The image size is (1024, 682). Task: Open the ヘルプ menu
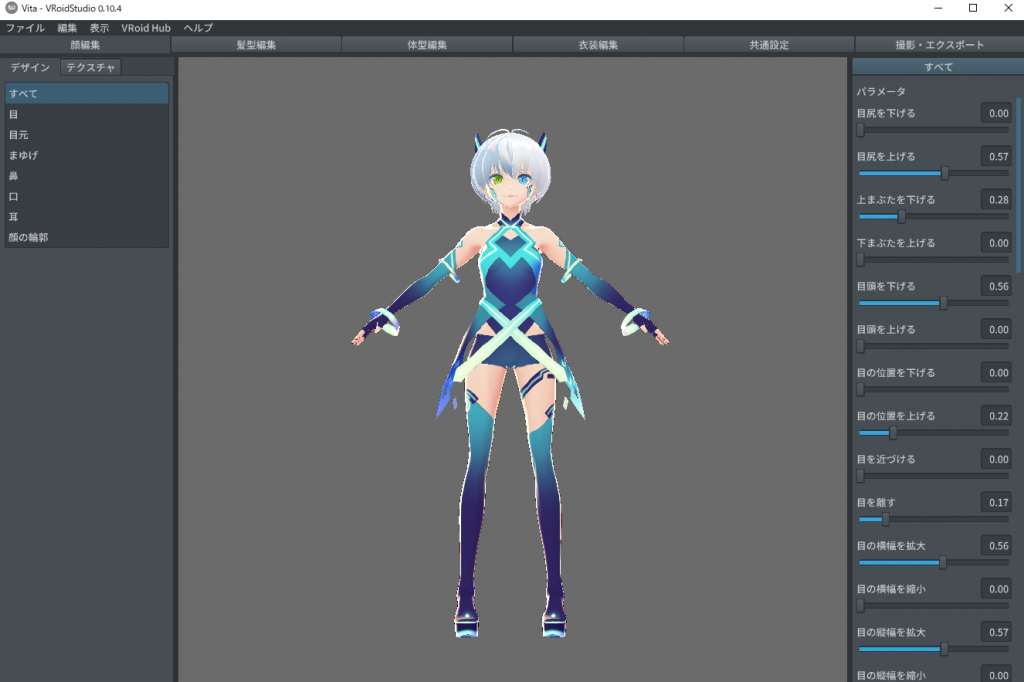coord(198,28)
